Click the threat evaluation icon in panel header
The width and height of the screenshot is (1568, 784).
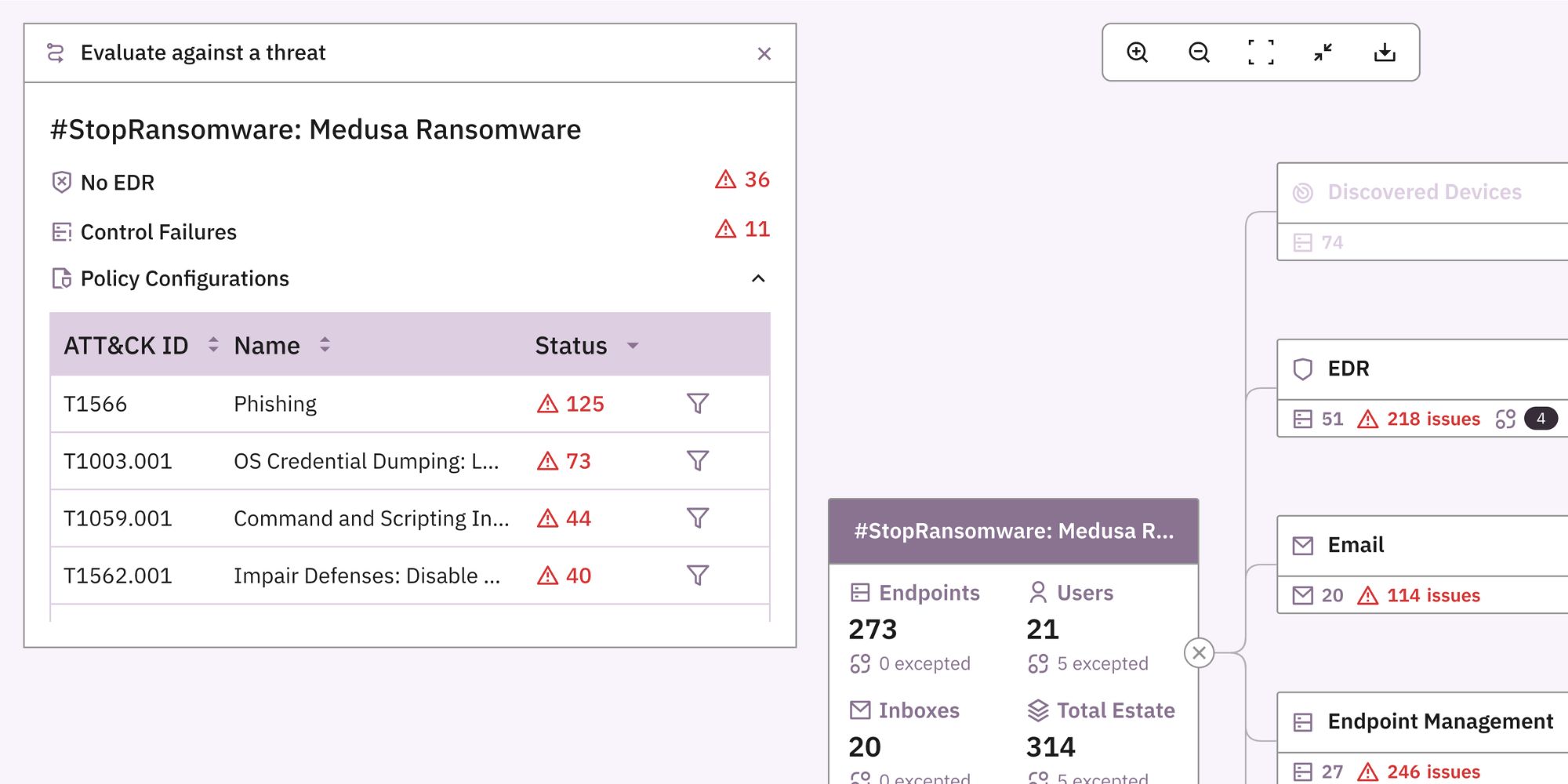tap(55, 53)
